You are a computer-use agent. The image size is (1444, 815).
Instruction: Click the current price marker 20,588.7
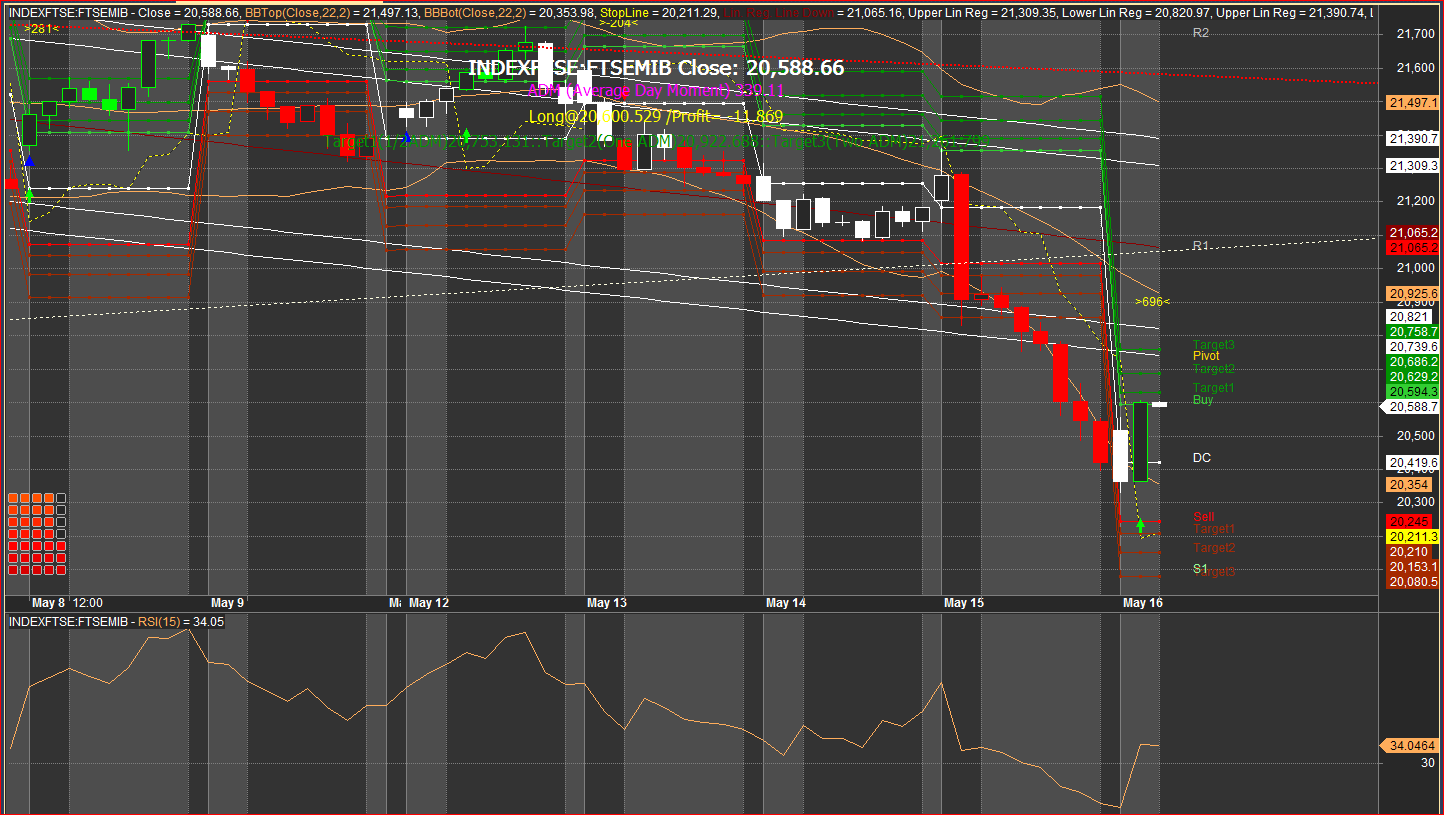[x=1409, y=407]
